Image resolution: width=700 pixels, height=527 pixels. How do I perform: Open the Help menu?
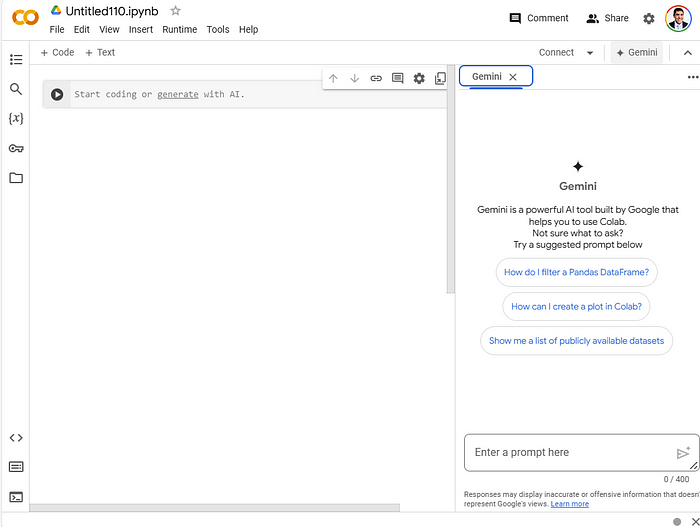pyautogui.click(x=248, y=29)
